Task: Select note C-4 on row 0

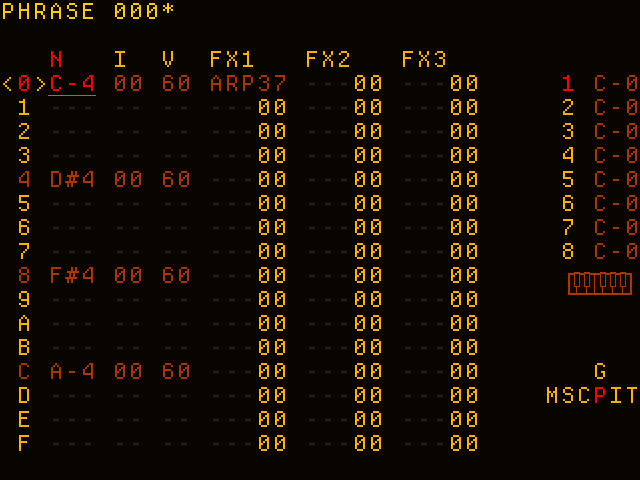Action: [x=72, y=84]
